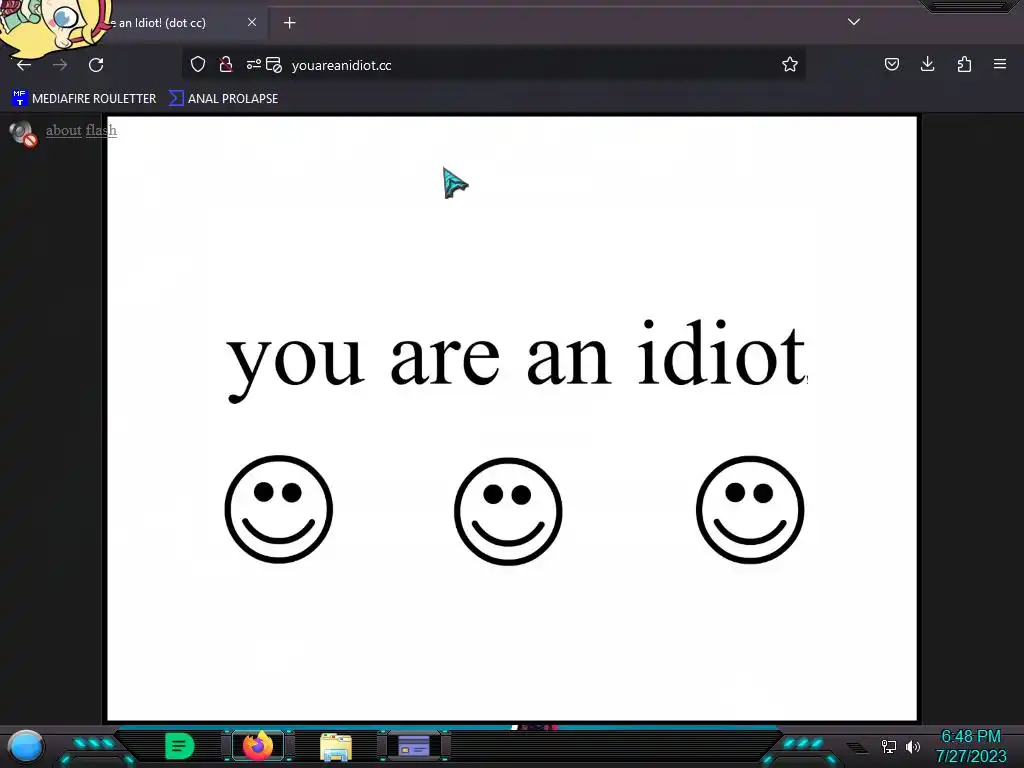This screenshot has height=768, width=1024.
Task: Show hidden system tray icons
Action: click(857, 748)
